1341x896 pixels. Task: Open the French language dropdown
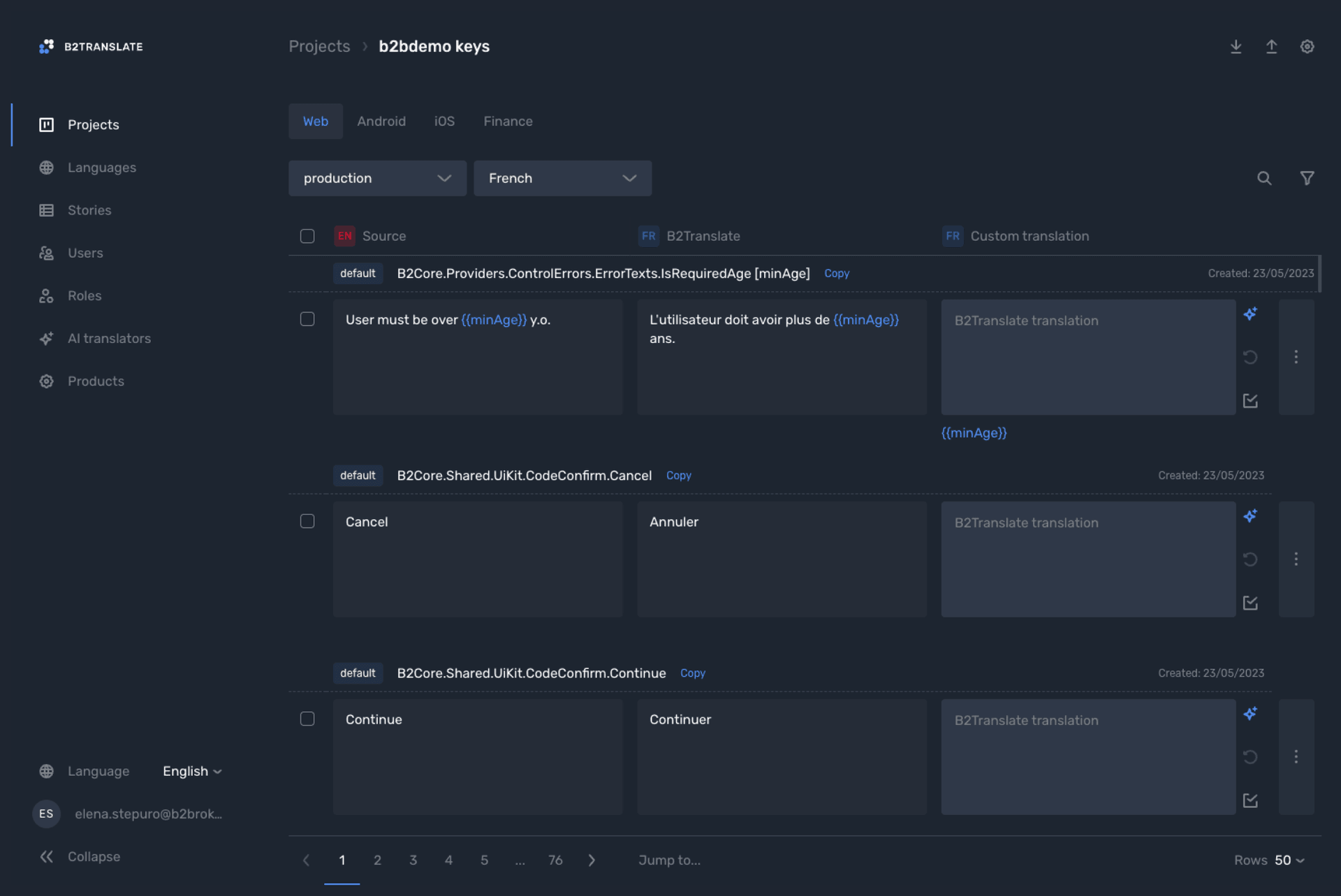pyautogui.click(x=562, y=178)
